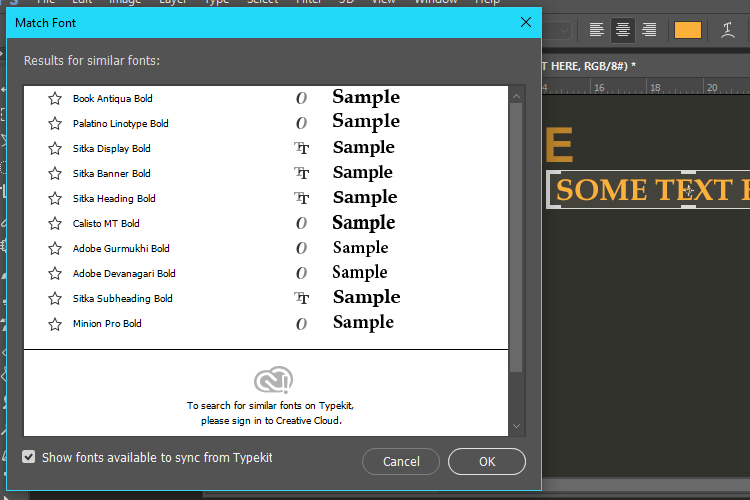Viewport: 750px width, 500px height.
Task: Choose Sitka Banner Bold from results
Action: (x=111, y=173)
